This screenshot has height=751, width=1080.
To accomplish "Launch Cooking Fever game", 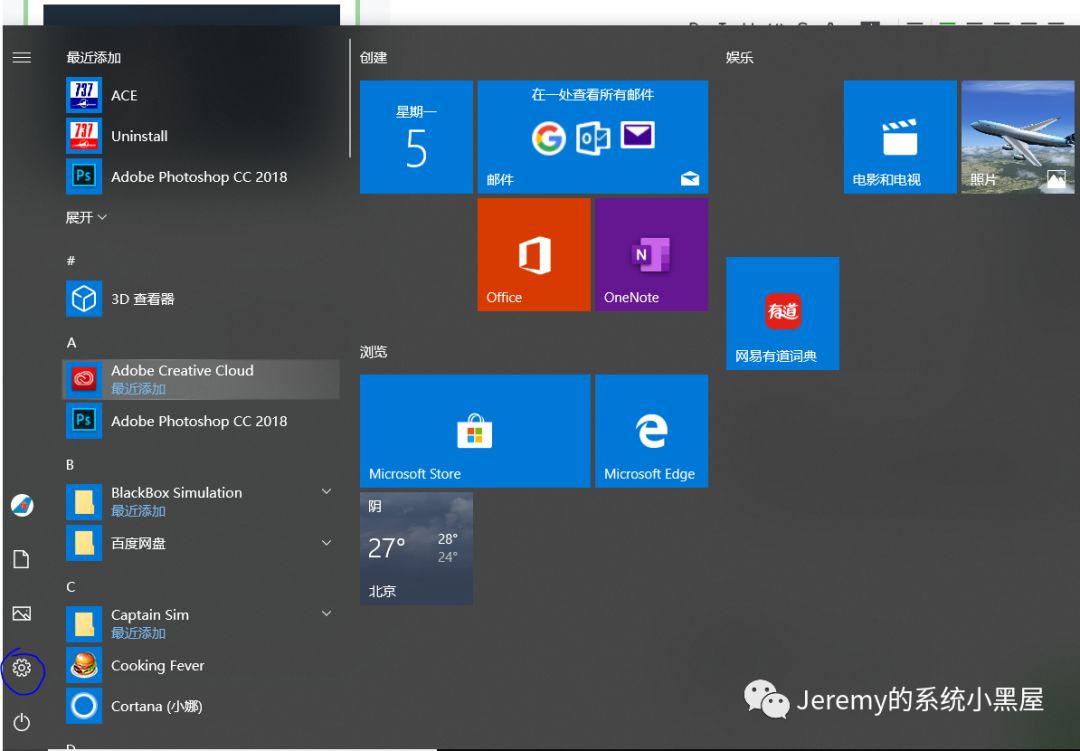I will [202, 665].
